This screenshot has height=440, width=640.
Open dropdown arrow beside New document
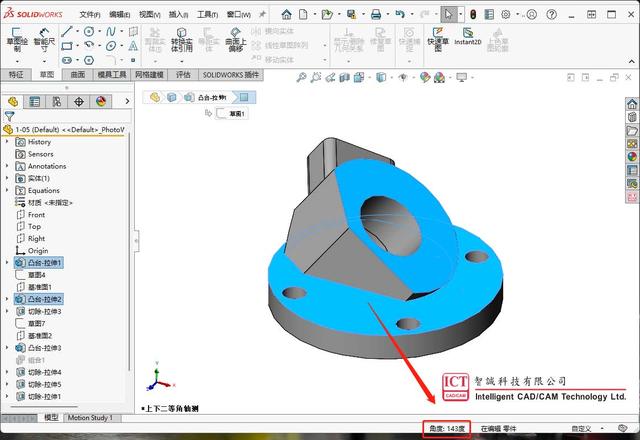pyautogui.click(x=315, y=15)
